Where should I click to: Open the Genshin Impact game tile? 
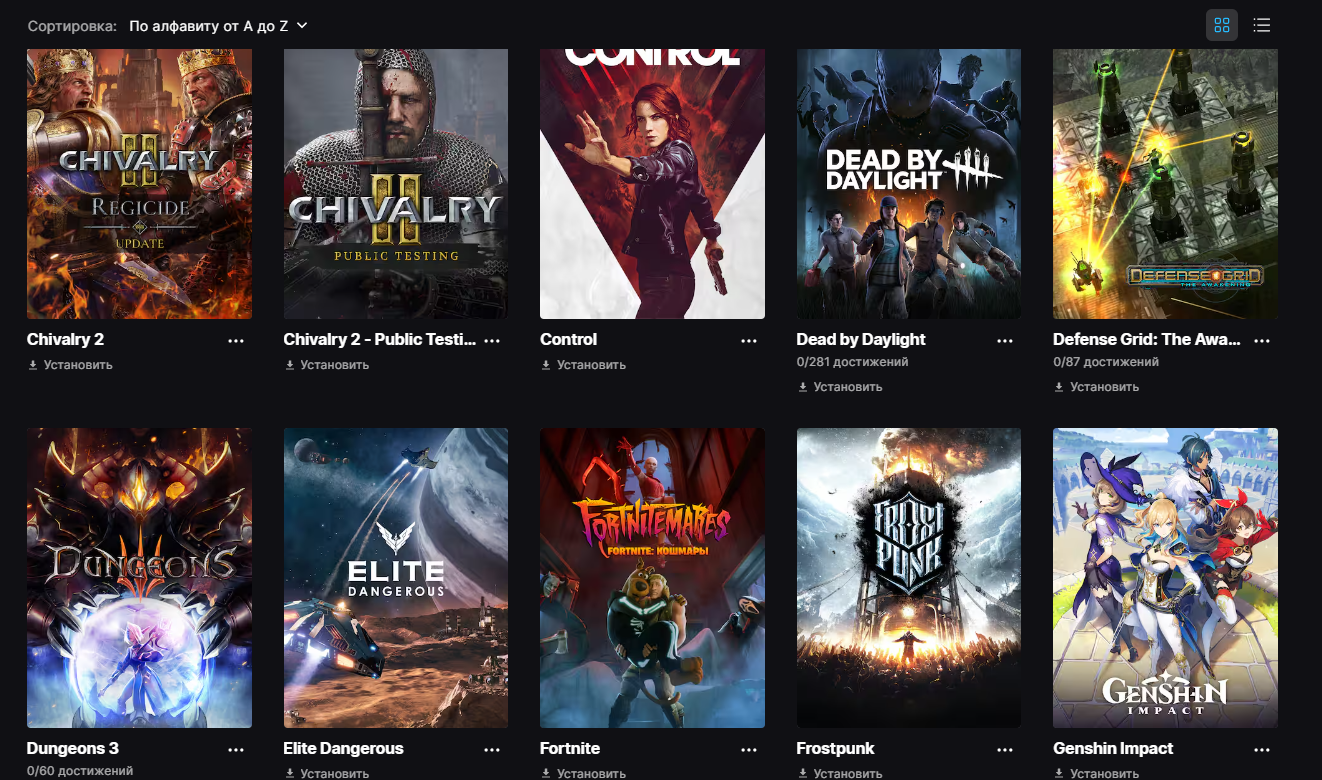(1165, 578)
